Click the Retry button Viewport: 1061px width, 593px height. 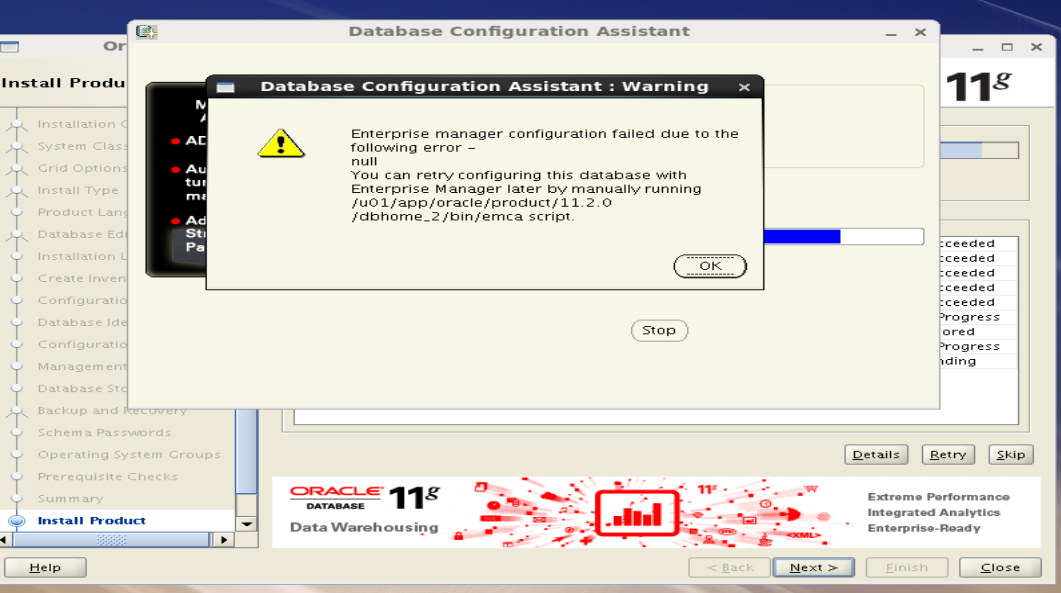(948, 455)
